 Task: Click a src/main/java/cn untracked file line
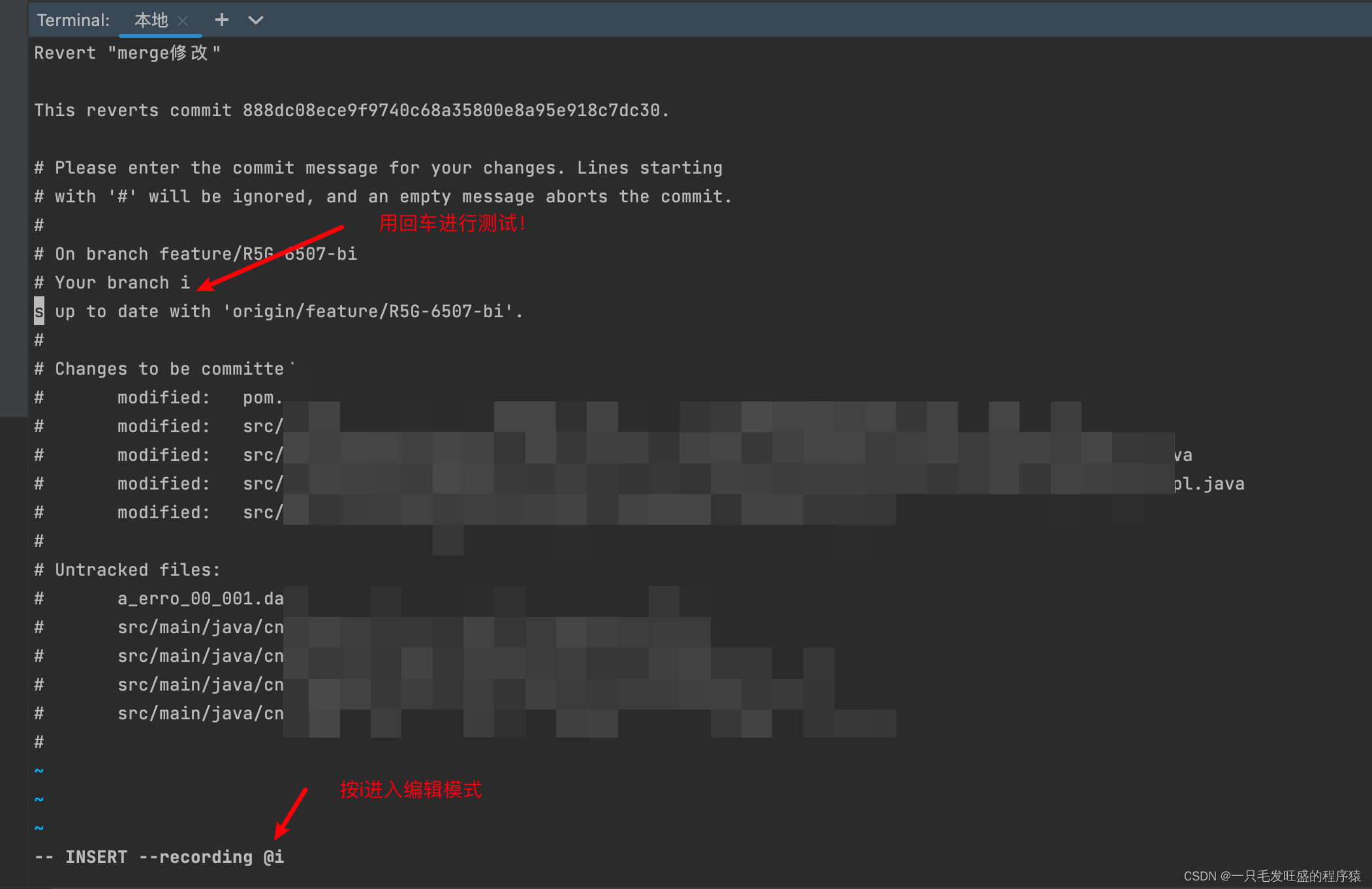pos(200,627)
